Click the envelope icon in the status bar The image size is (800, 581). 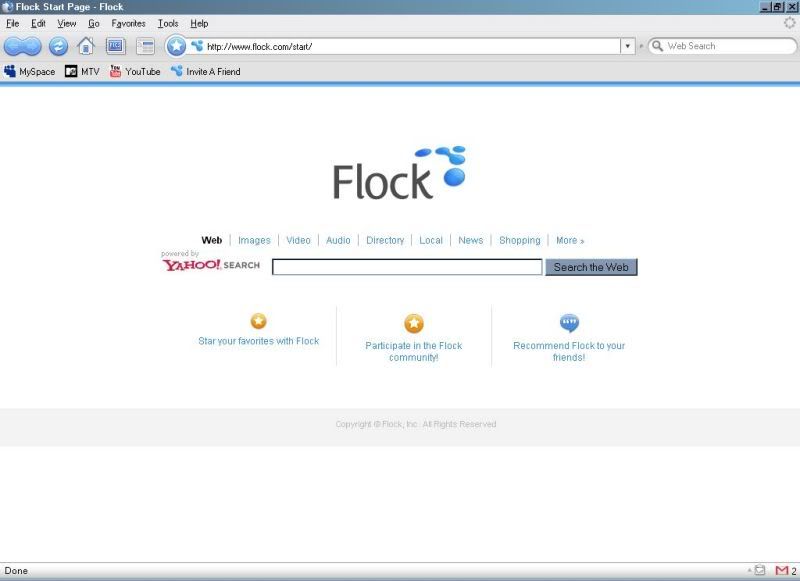click(x=760, y=570)
